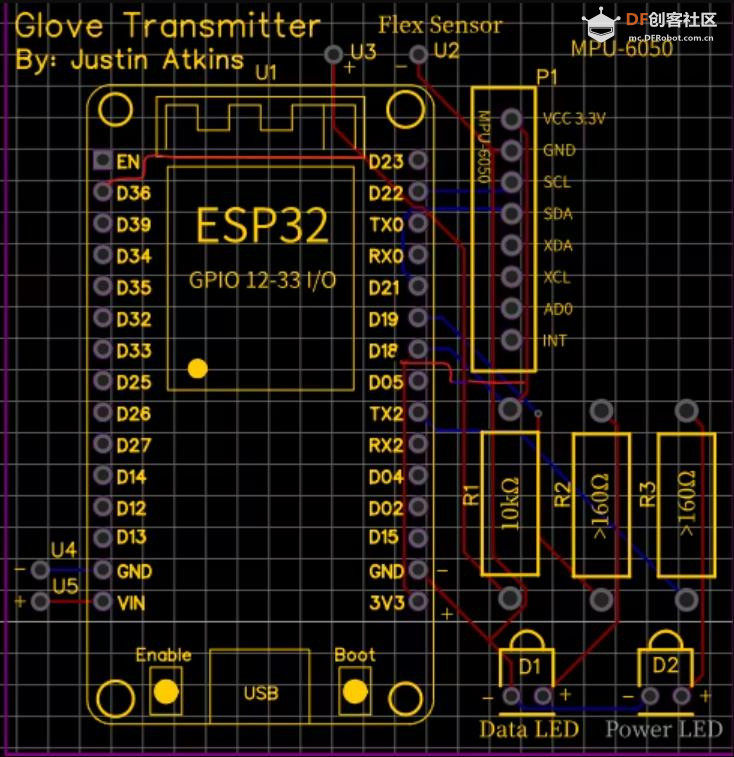Select the U5 plus pad
This screenshot has width=734, height=757.
tap(40, 602)
